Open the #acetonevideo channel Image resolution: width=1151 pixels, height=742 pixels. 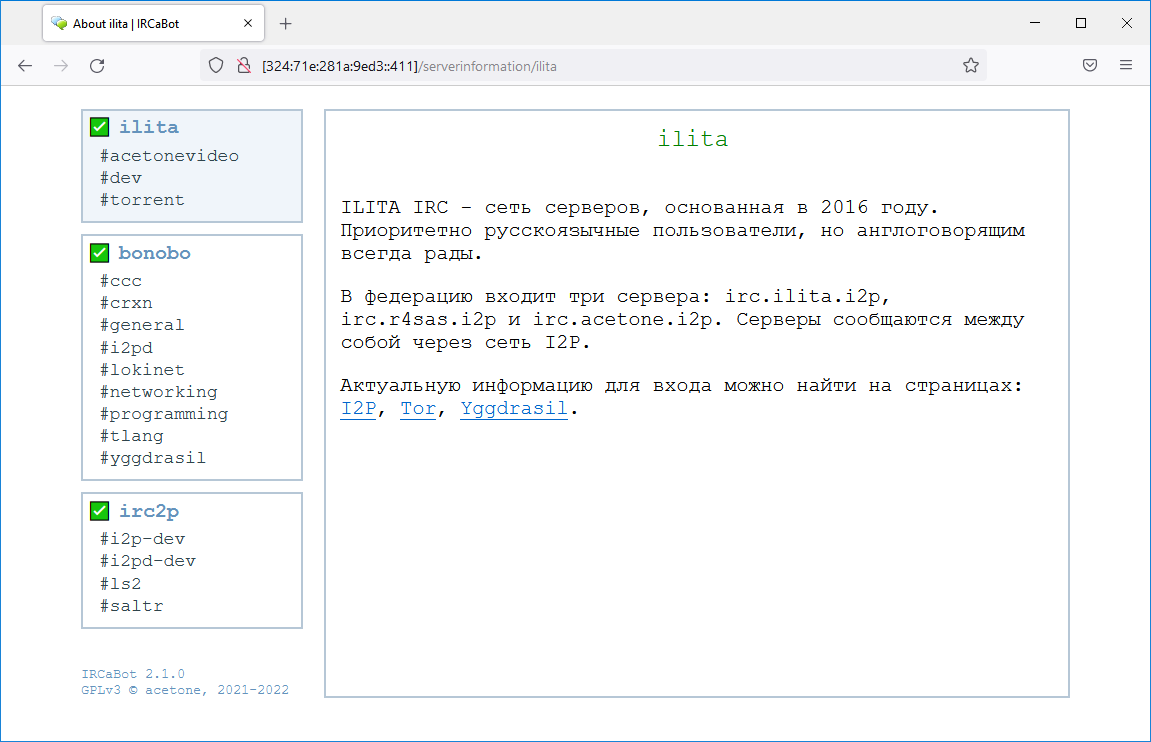(x=170, y=156)
